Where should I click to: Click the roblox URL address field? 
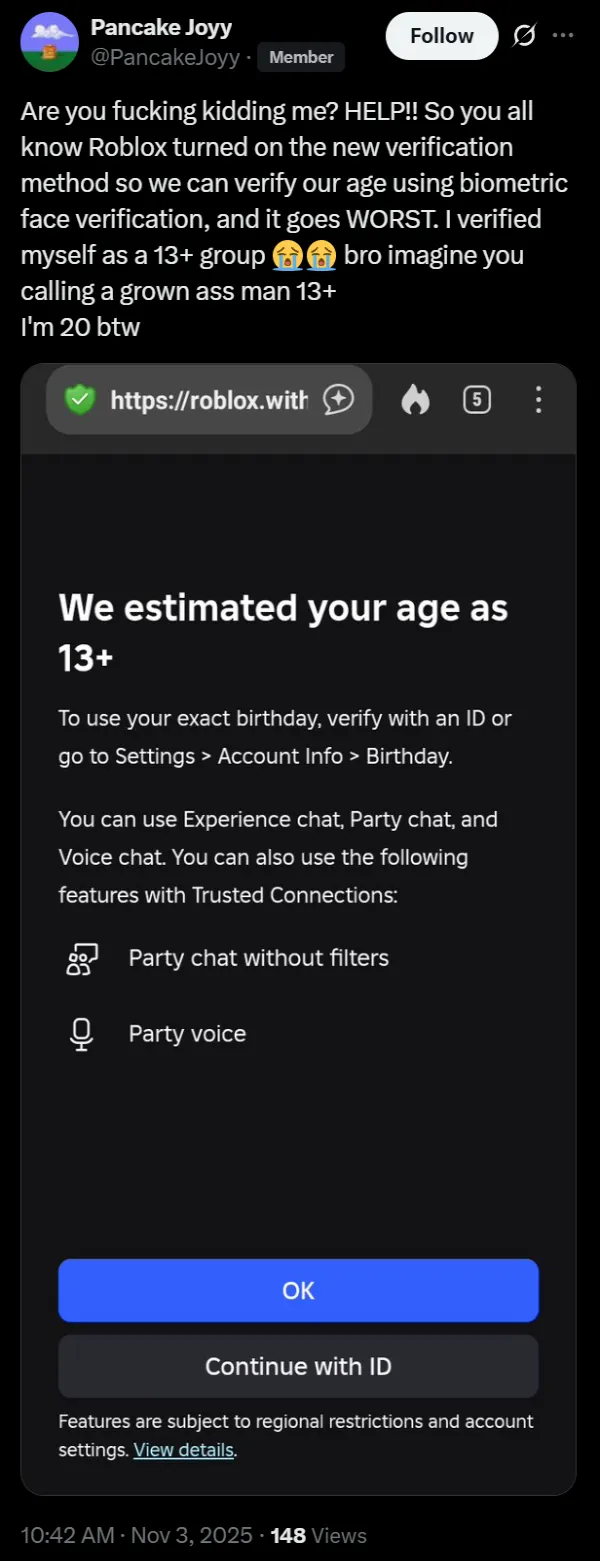(208, 400)
